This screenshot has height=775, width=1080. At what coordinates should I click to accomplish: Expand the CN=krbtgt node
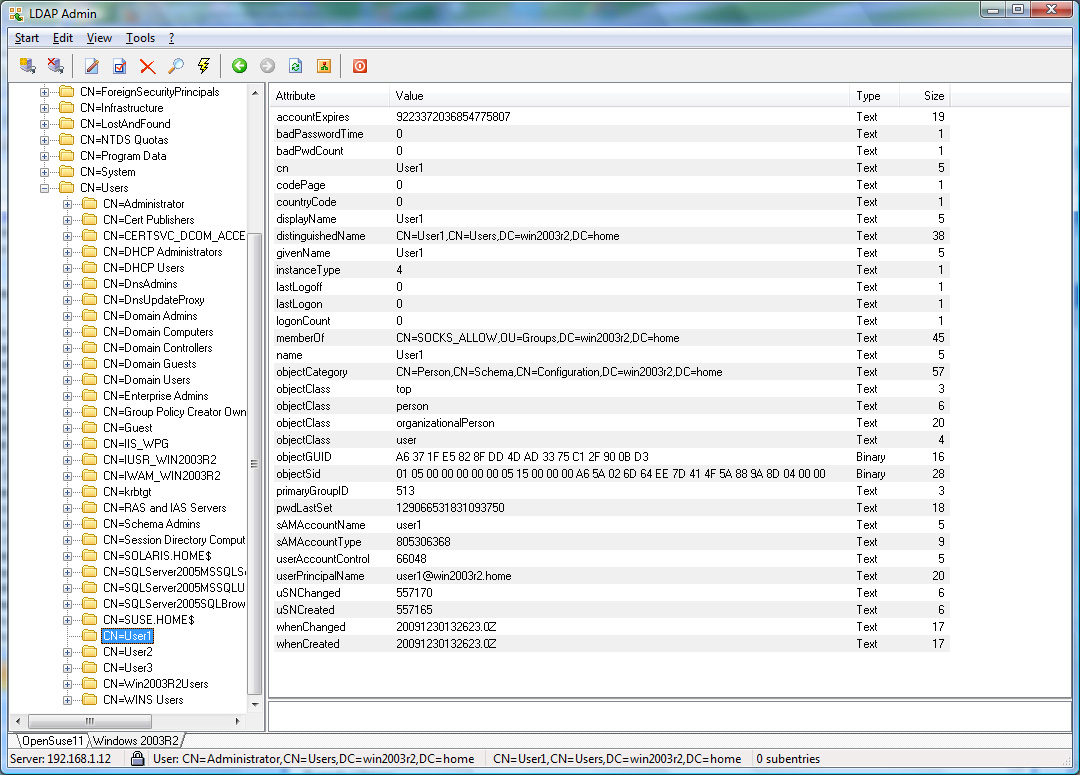pyautogui.click(x=68, y=492)
